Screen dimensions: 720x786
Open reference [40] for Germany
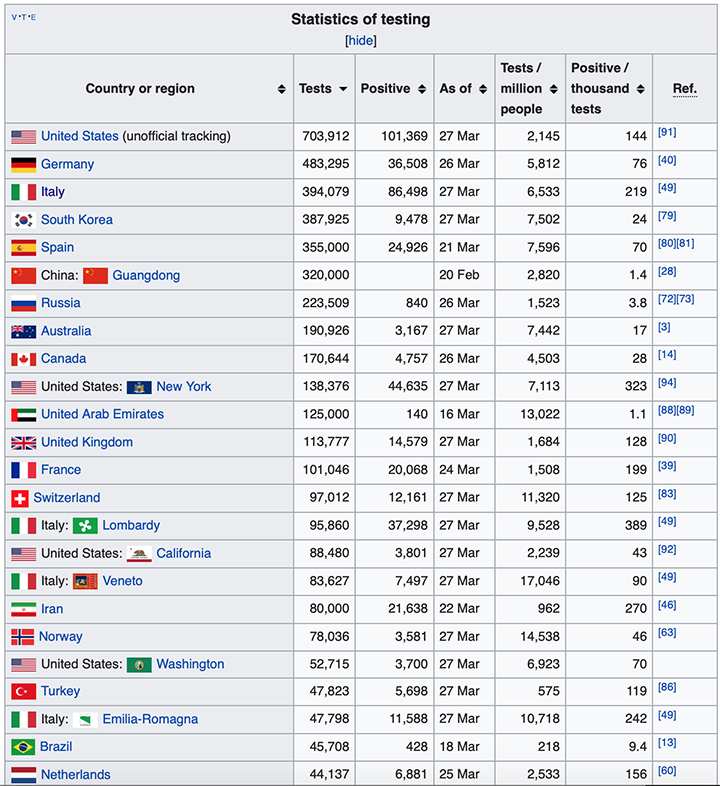pos(667,160)
